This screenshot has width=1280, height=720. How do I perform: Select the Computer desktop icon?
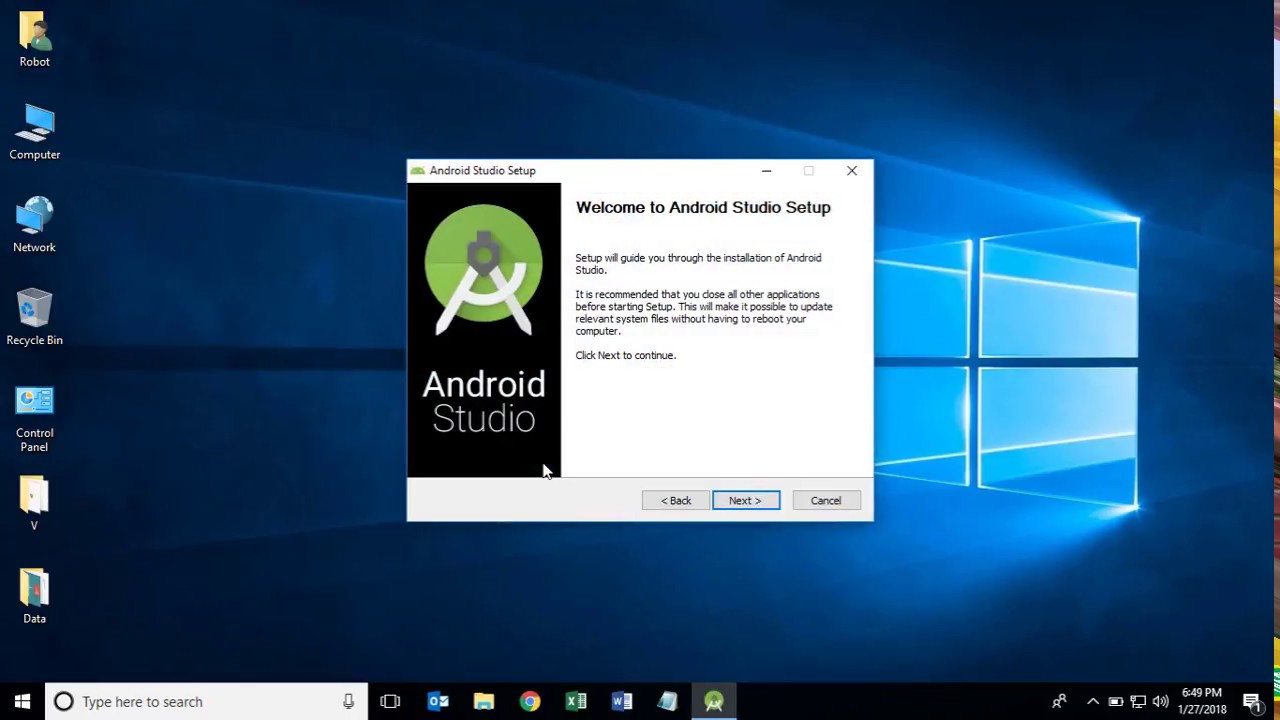click(35, 132)
